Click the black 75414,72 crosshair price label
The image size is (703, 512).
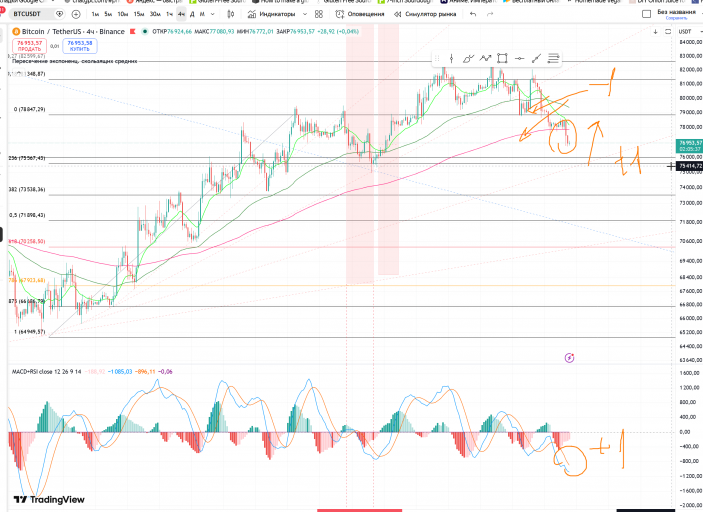[690, 166]
